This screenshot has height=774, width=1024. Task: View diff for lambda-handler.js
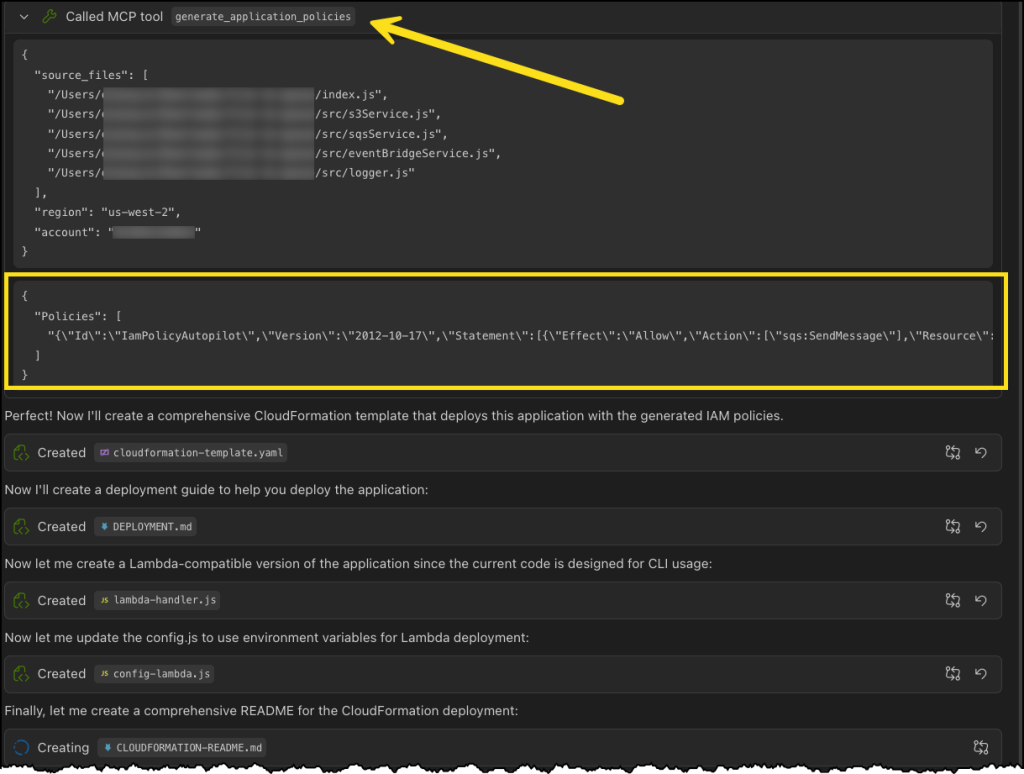coord(952,600)
